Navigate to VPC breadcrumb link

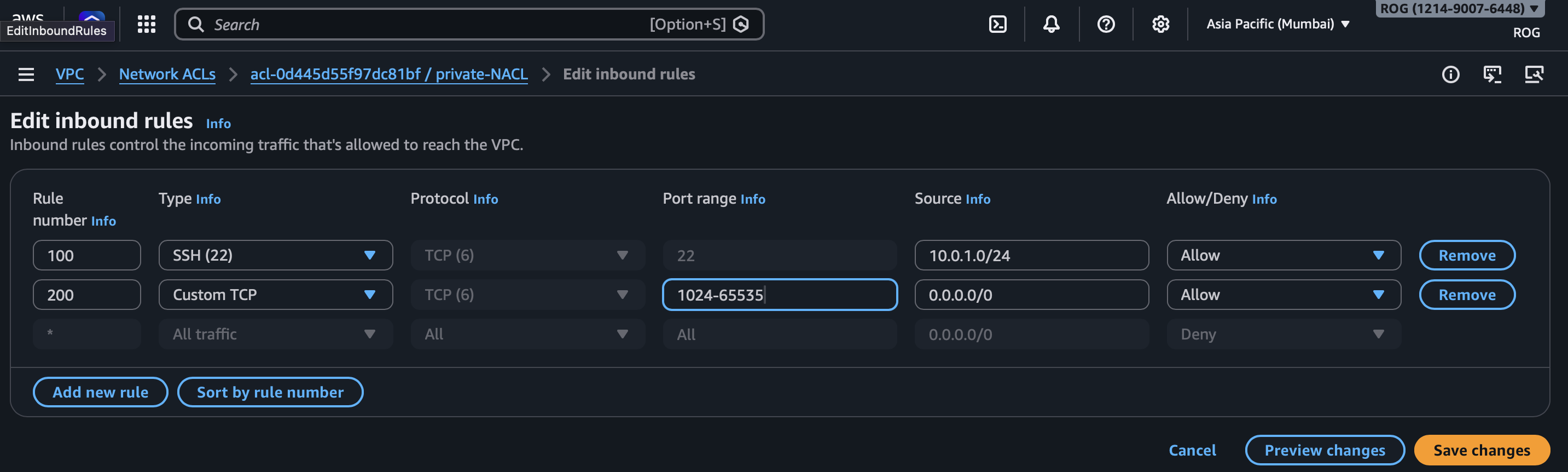click(69, 74)
